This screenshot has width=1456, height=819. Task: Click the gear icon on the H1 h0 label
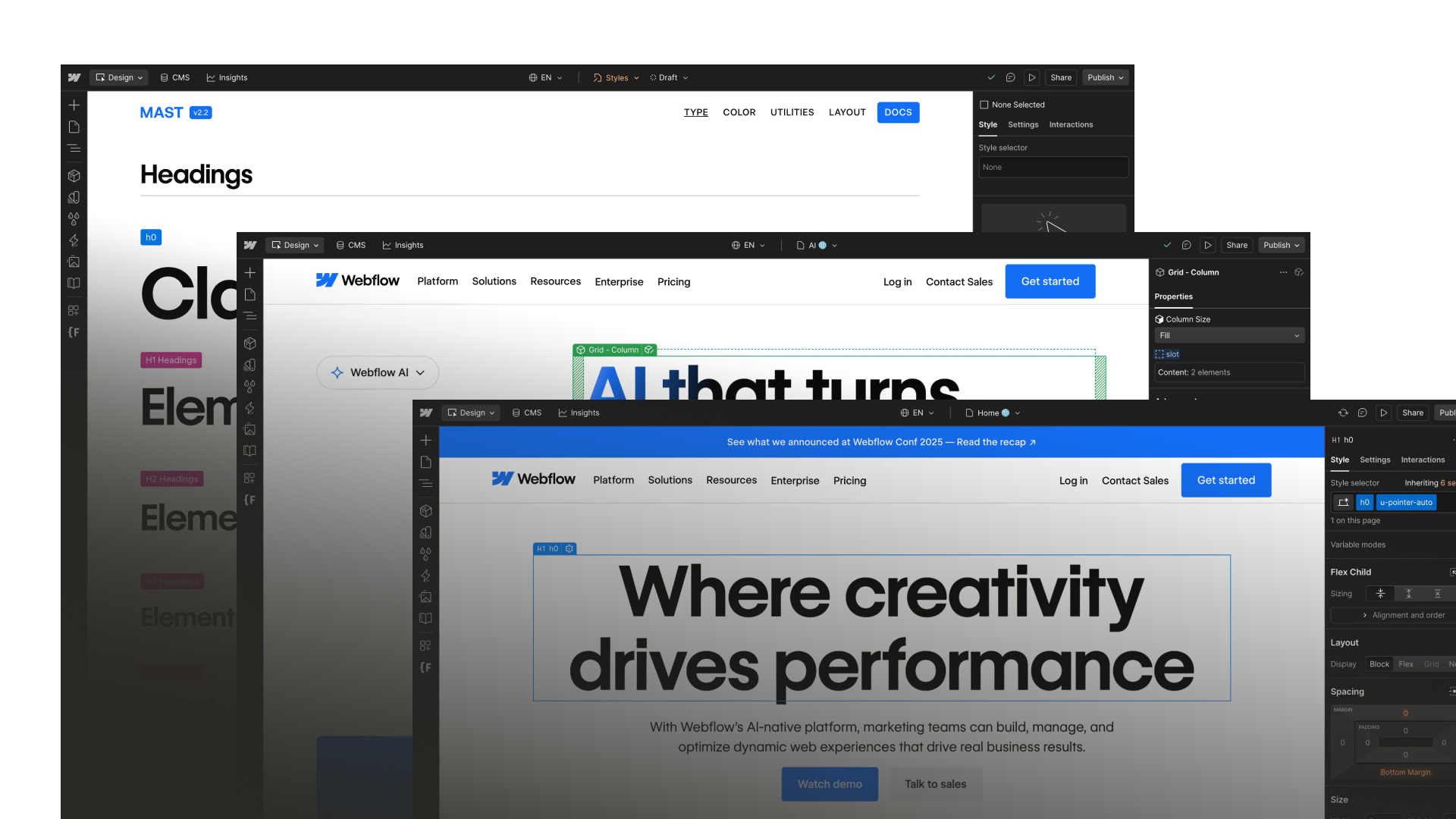pyautogui.click(x=570, y=549)
